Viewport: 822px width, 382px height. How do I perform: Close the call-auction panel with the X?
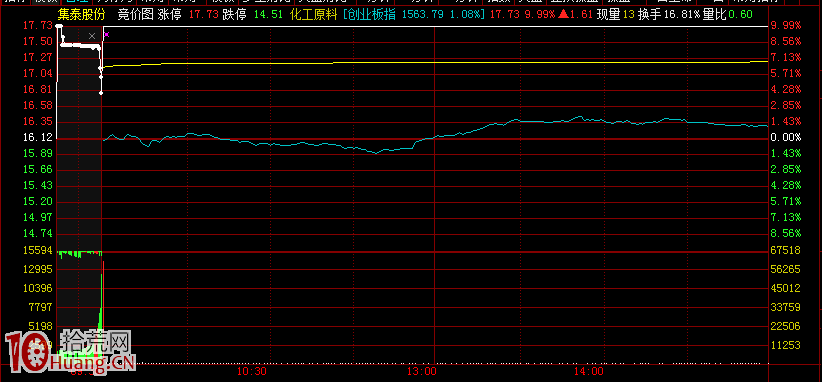(x=92, y=36)
